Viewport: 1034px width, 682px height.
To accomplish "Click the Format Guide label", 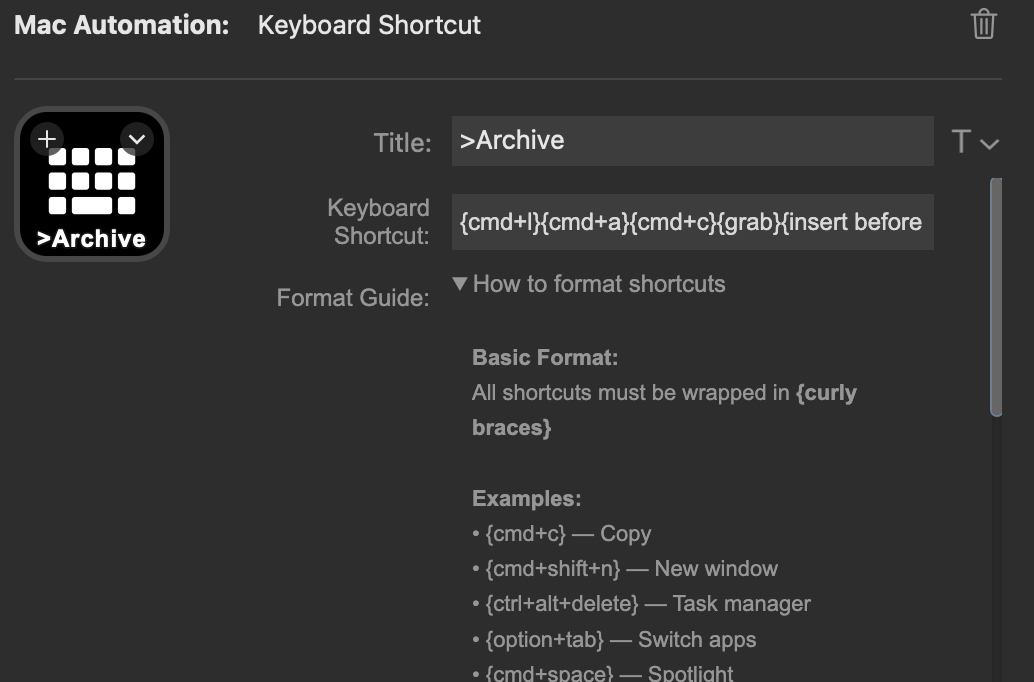I will click(352, 297).
